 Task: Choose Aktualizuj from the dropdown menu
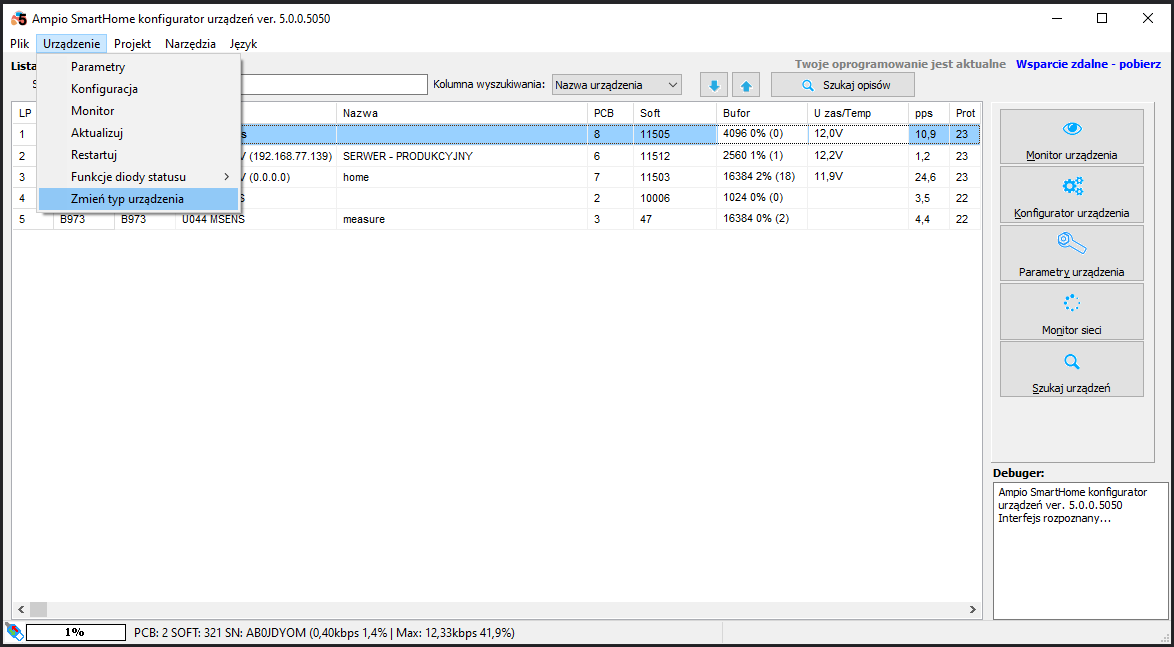click(x=139, y=133)
